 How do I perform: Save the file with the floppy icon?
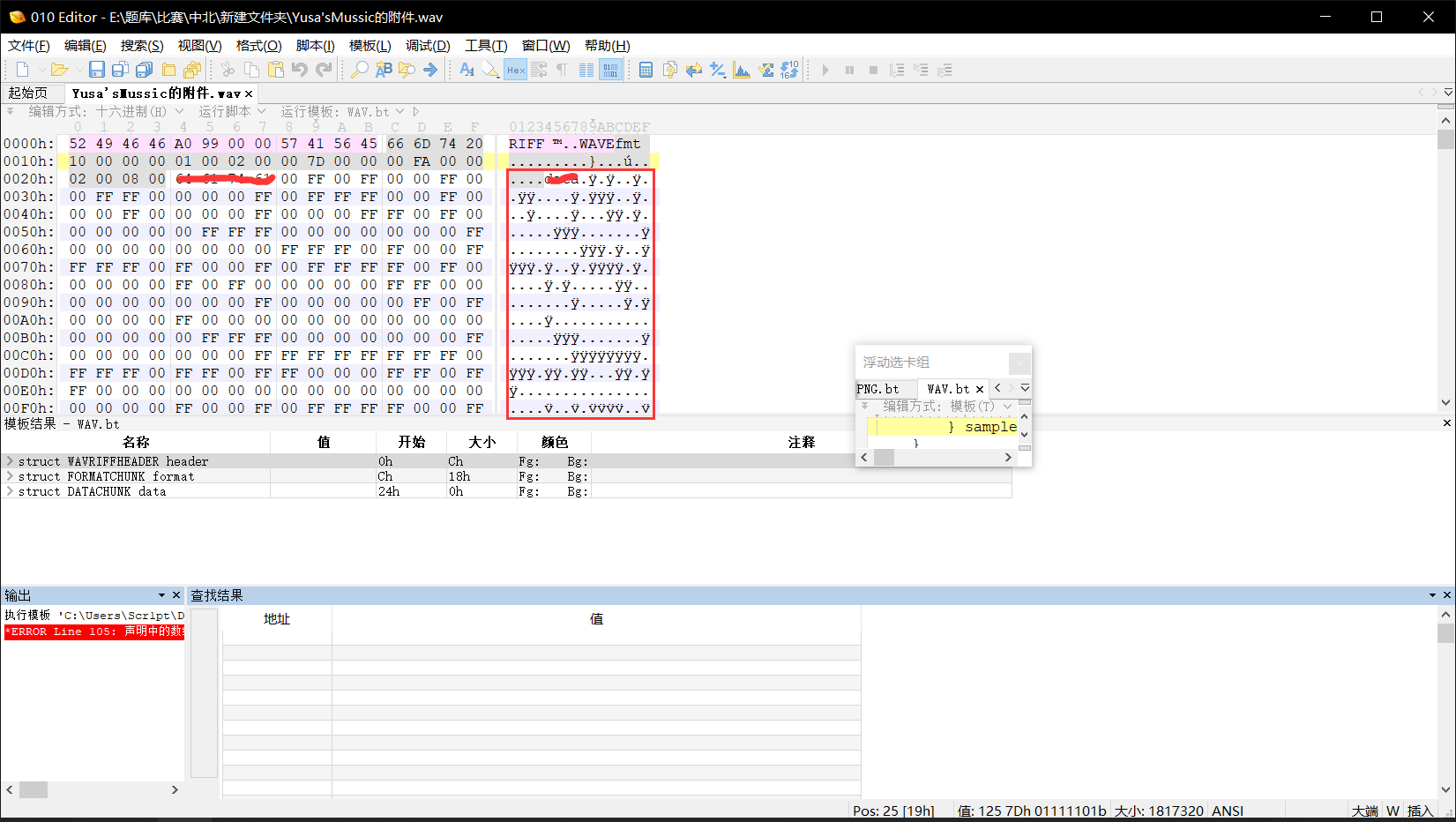coord(97,70)
